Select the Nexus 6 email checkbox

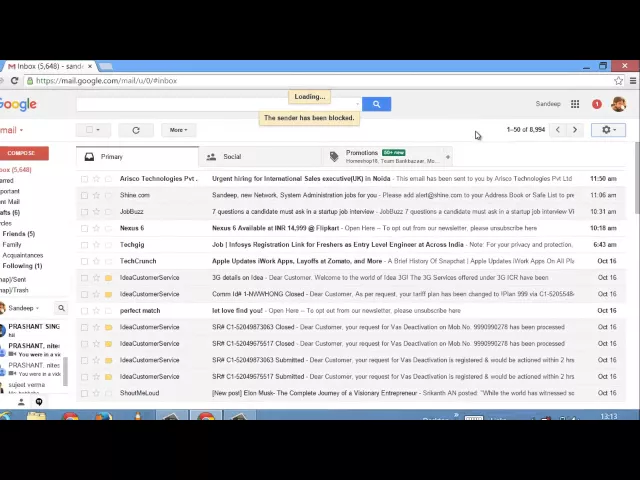(84, 228)
